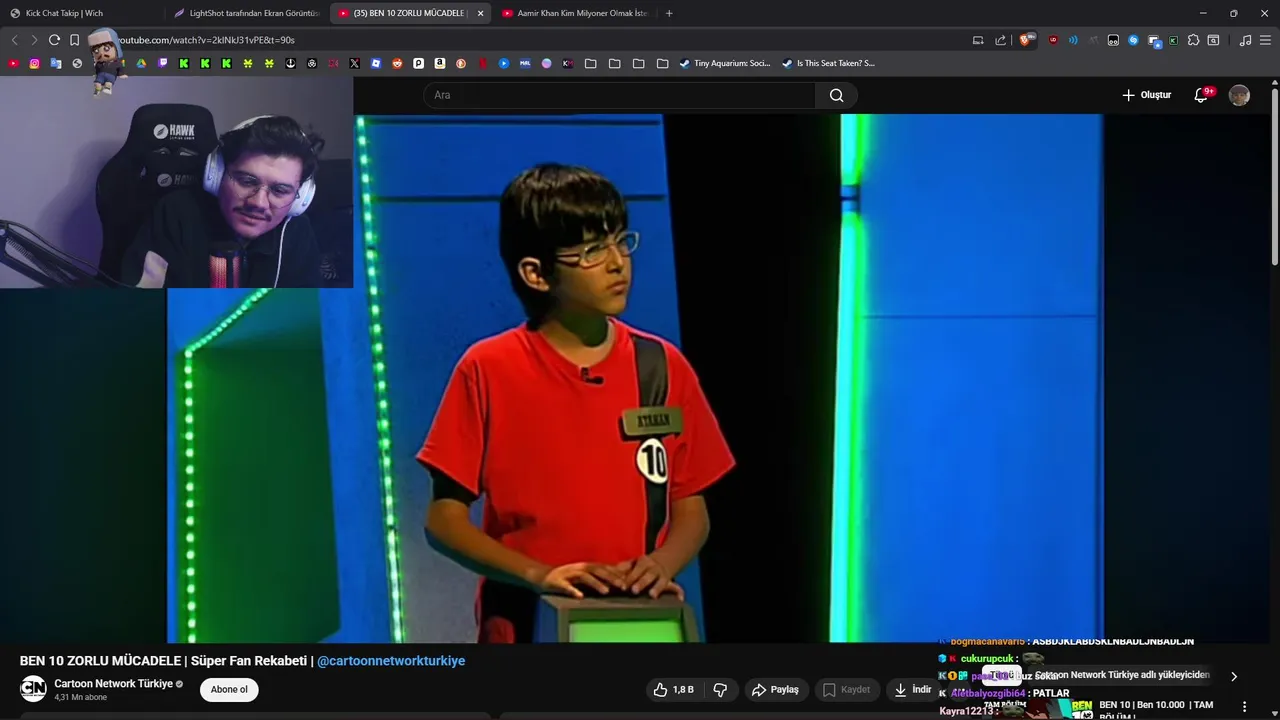Switch to the LightShot tab
Viewport: 1280px width, 720px height.
click(246, 13)
